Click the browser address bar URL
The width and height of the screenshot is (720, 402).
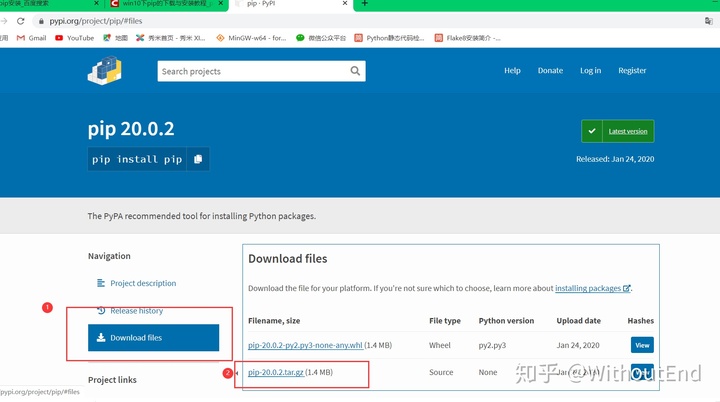(96, 21)
